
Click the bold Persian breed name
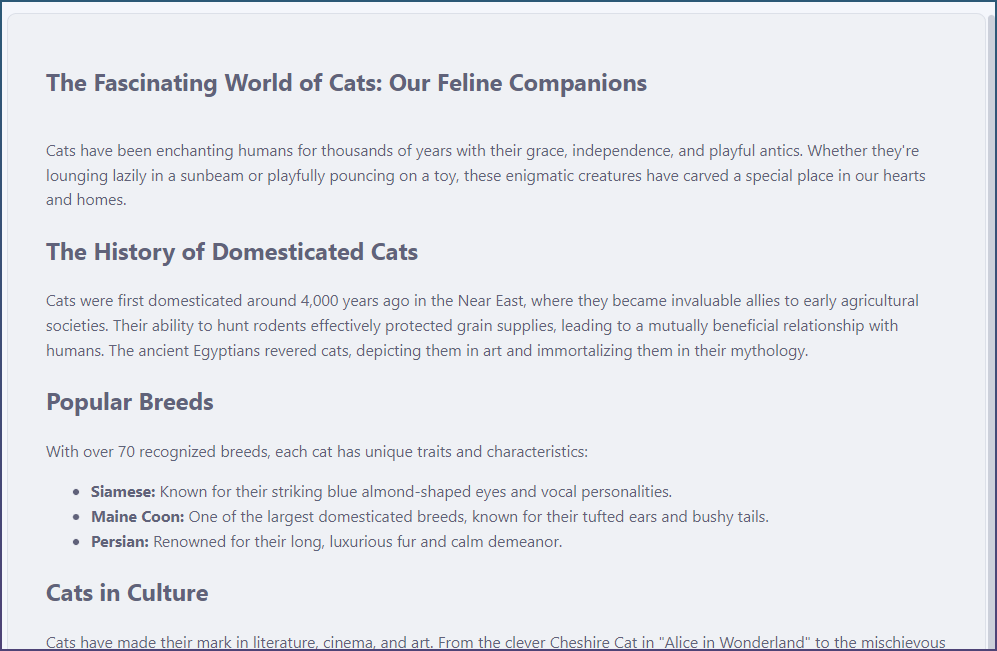point(120,542)
